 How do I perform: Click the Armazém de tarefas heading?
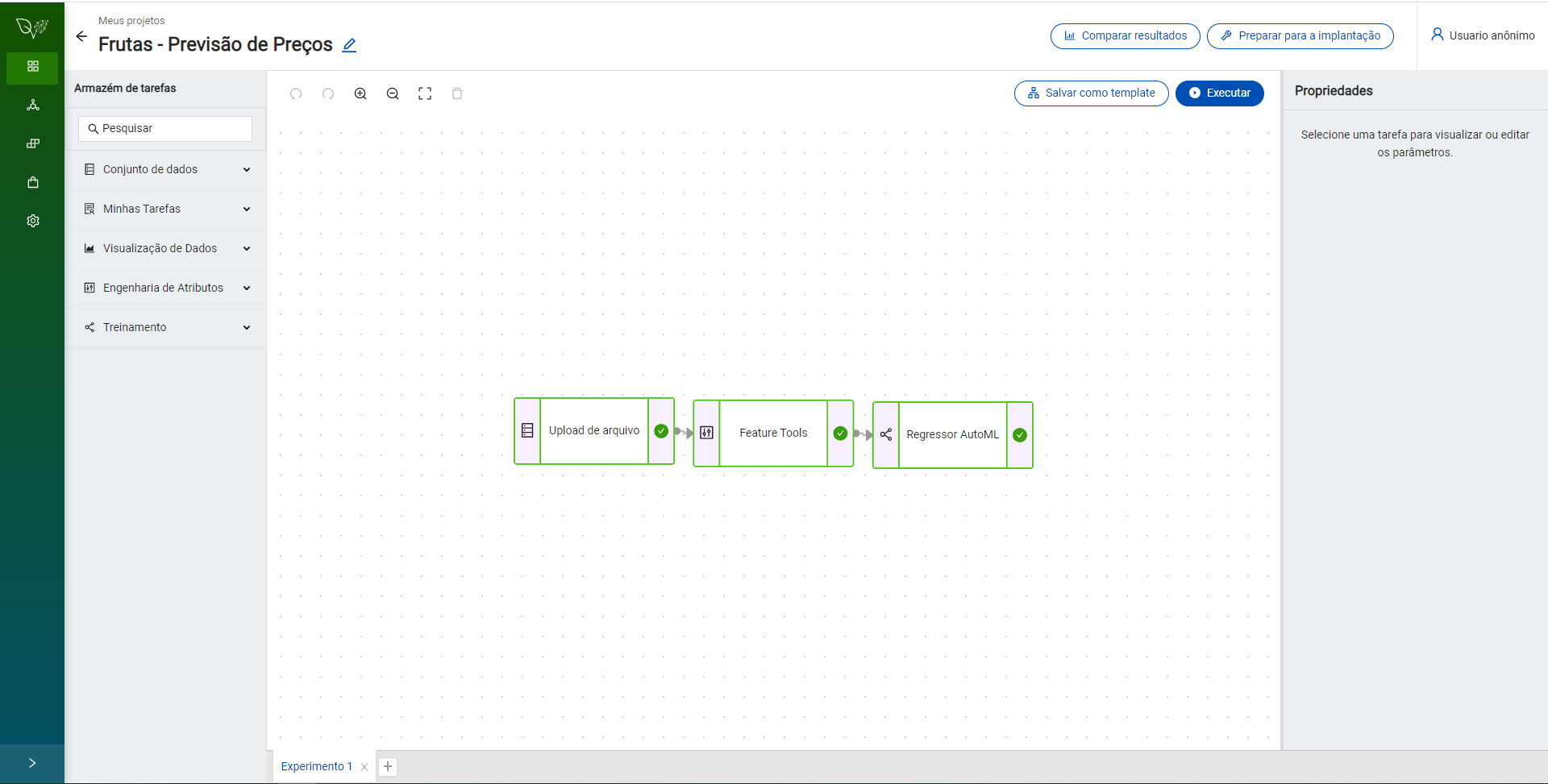[x=125, y=89]
